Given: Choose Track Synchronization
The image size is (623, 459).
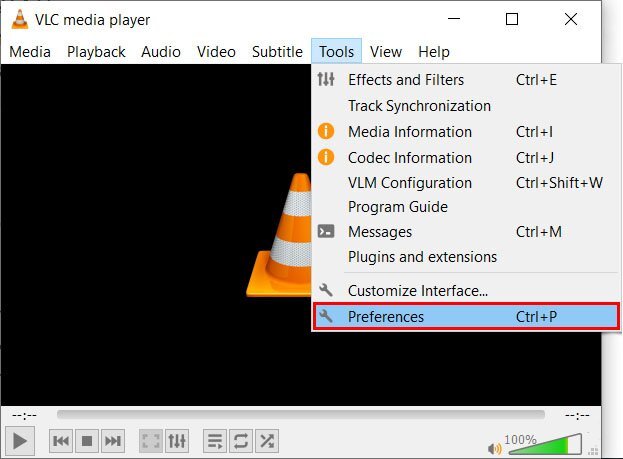Looking at the screenshot, I should (x=466, y=106).
